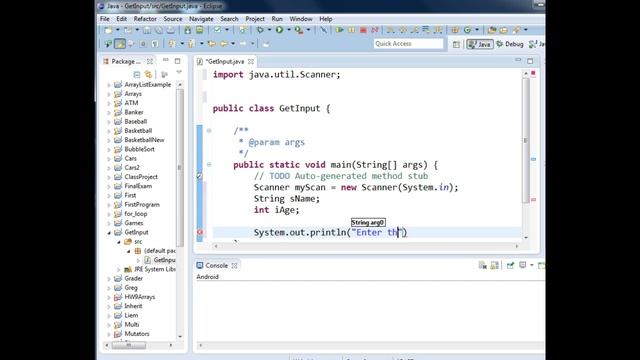Image resolution: width=640 pixels, height=360 pixels.
Task: Click the Print toolbar icon
Action: (171, 30)
